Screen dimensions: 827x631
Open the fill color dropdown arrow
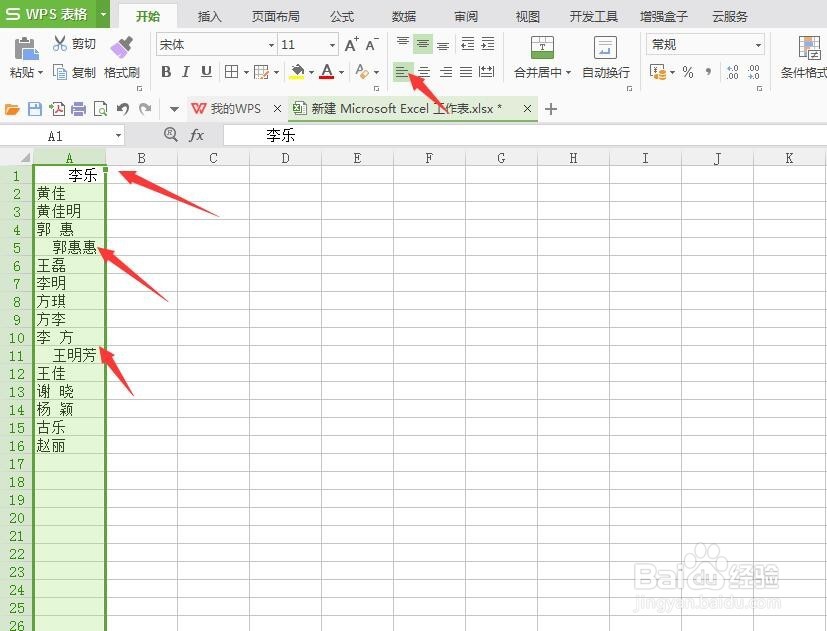tap(311, 72)
